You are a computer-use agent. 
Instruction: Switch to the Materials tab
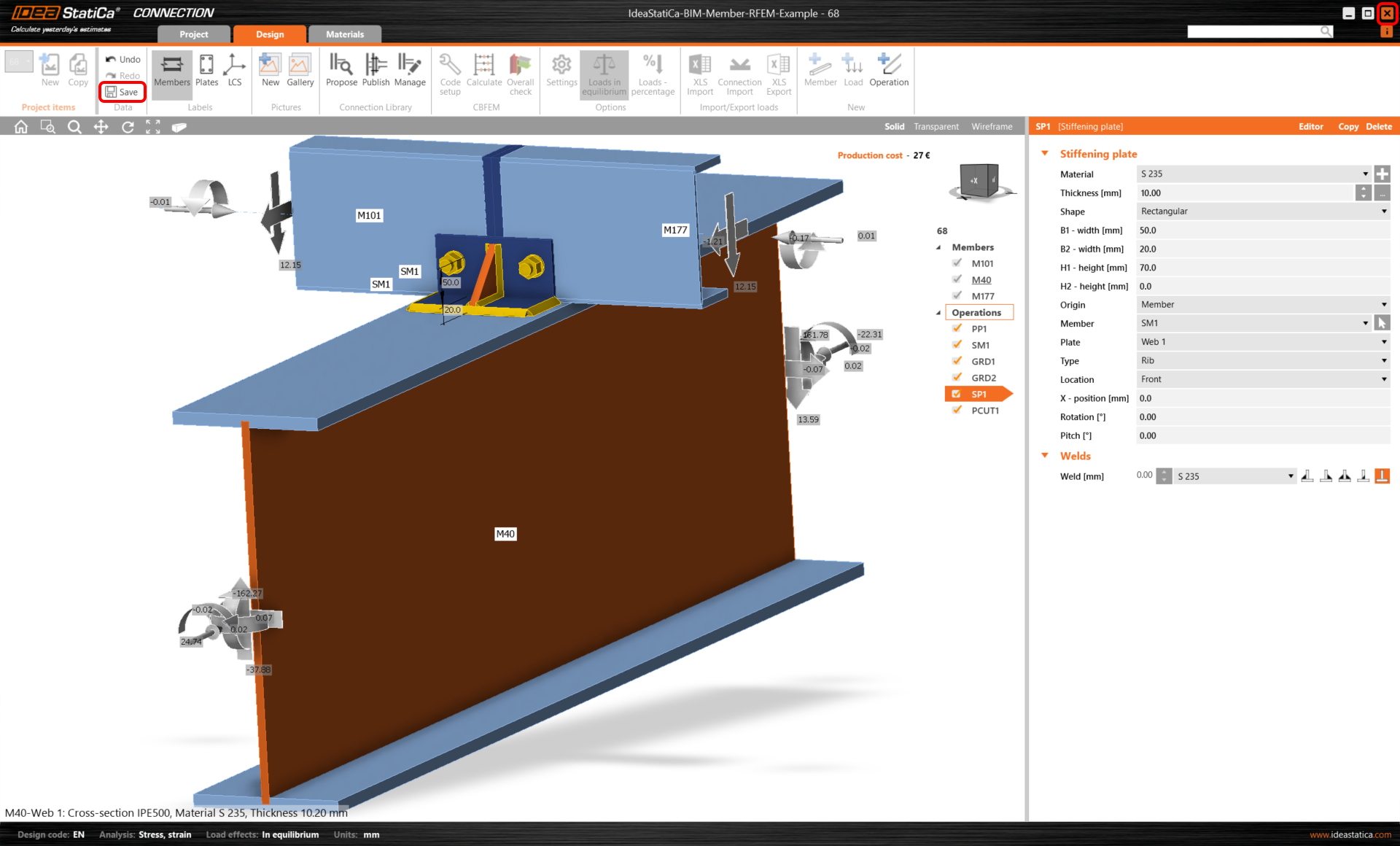click(344, 34)
